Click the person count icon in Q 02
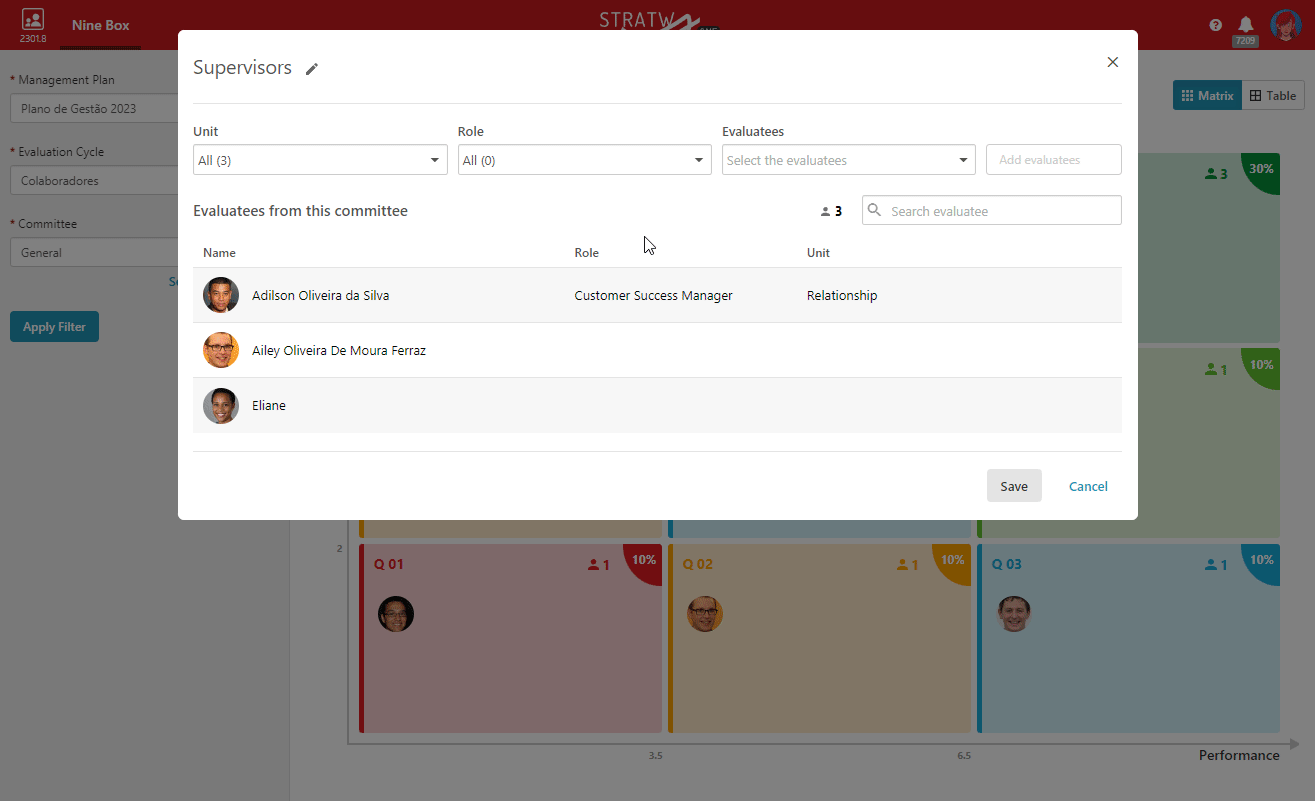This screenshot has width=1315, height=801. point(902,565)
